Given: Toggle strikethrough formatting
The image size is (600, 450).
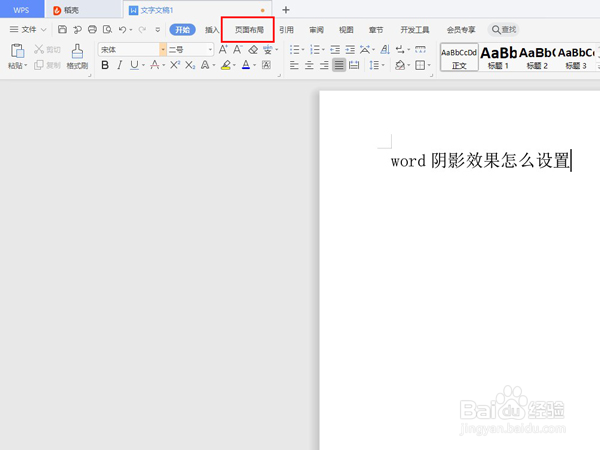Looking at the screenshot, I should coord(155,65).
